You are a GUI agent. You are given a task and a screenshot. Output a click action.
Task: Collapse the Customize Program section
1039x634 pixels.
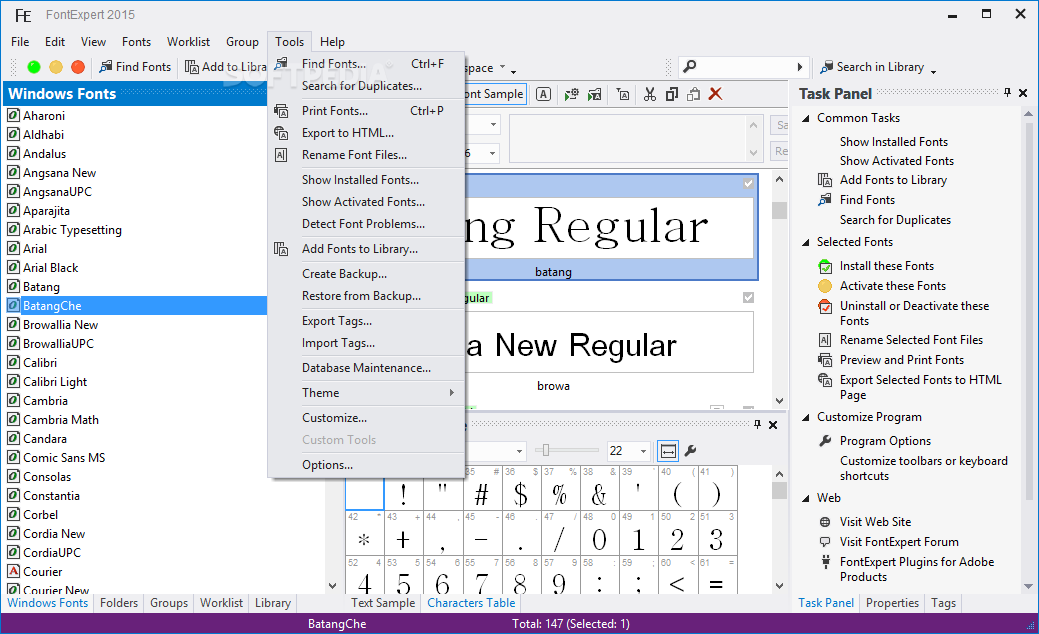point(806,417)
